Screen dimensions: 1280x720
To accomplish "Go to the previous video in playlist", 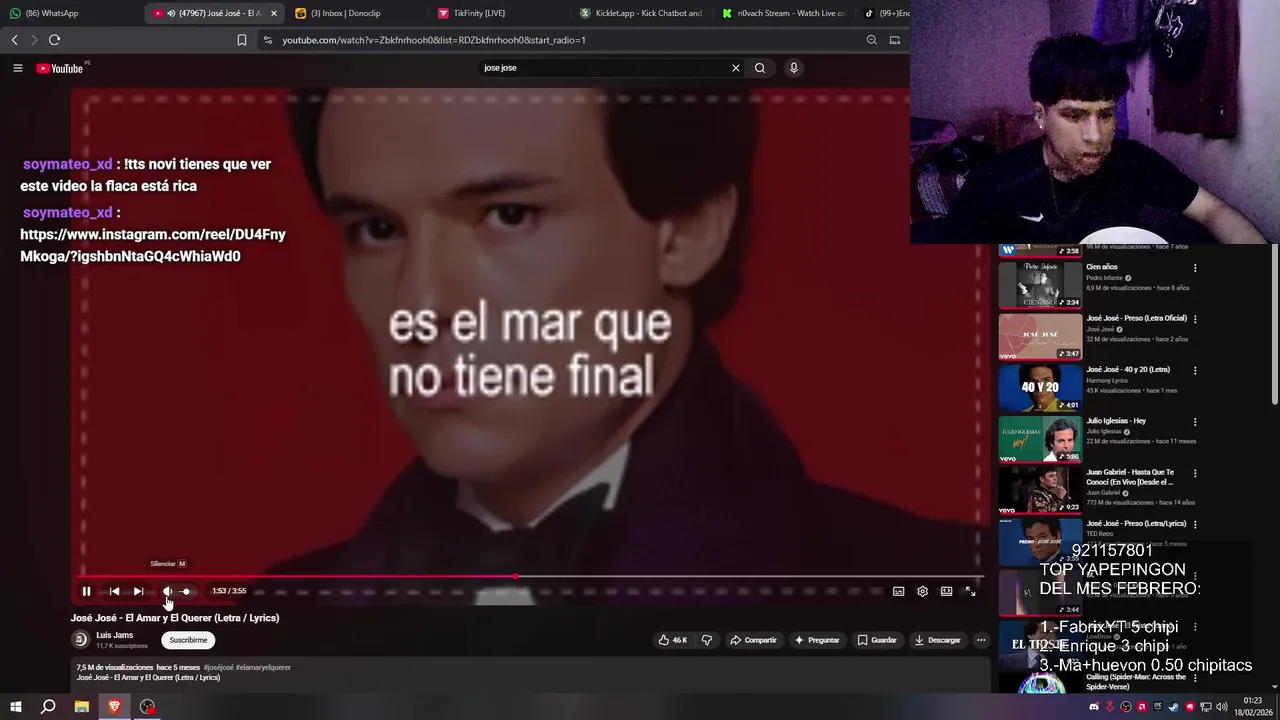I will click(x=114, y=591).
